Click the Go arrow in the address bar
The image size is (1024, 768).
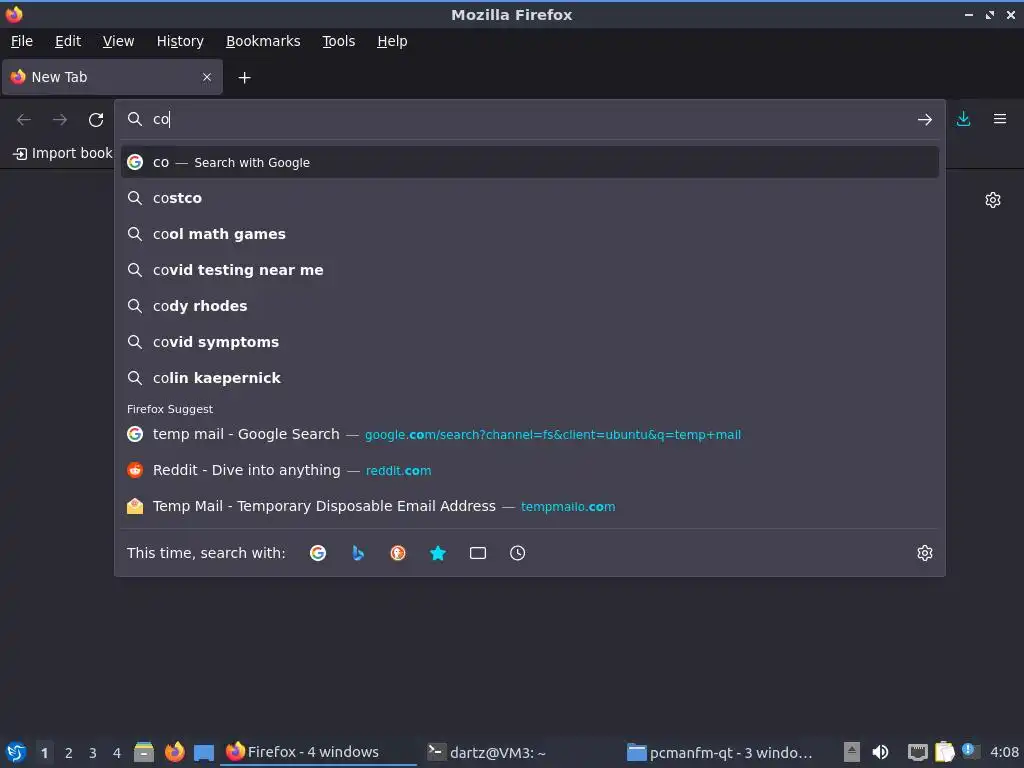[x=924, y=120]
